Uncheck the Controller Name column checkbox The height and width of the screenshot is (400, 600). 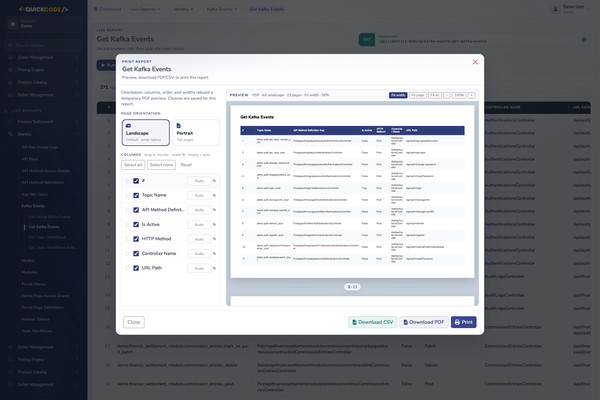tap(136, 253)
